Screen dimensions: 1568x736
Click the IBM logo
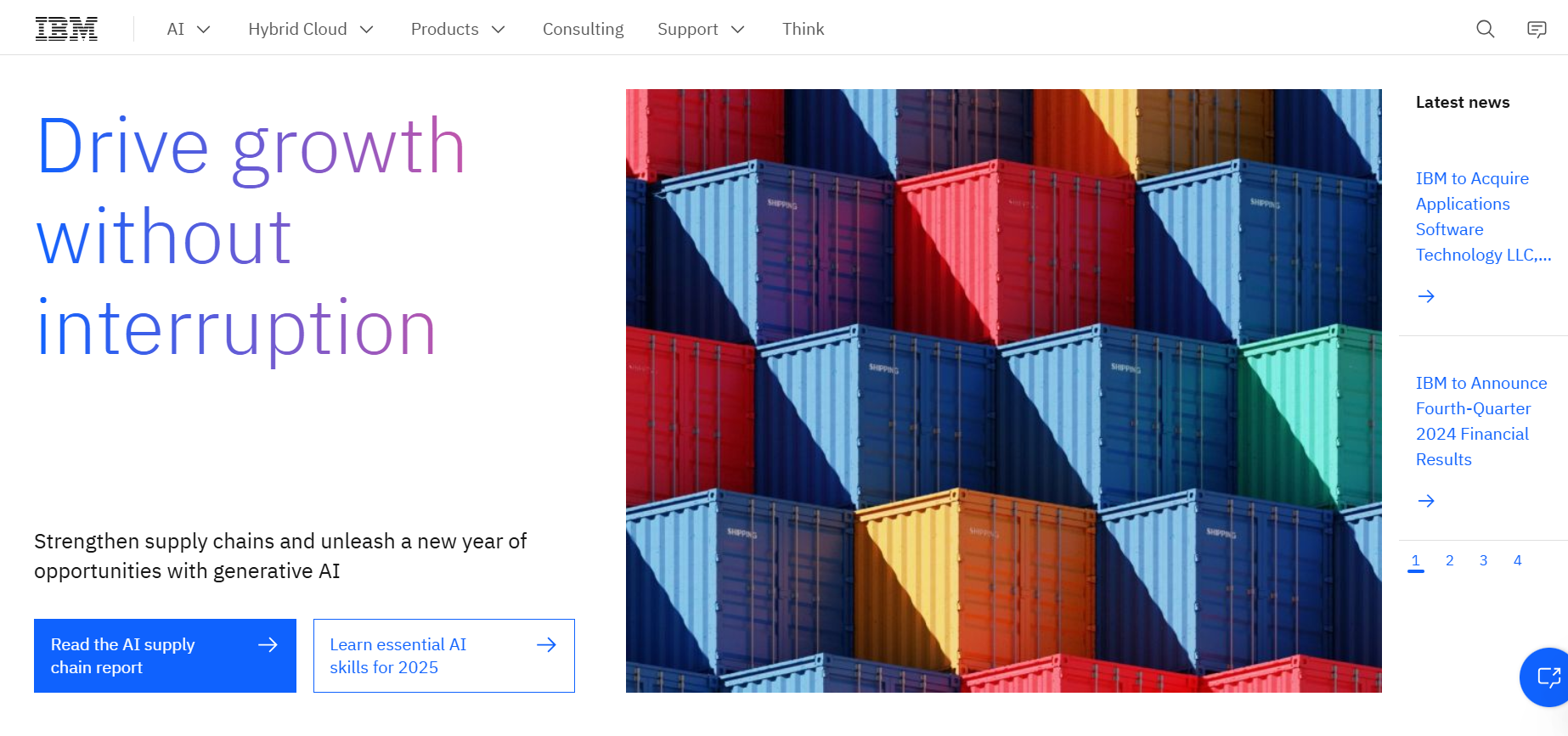coord(66,29)
